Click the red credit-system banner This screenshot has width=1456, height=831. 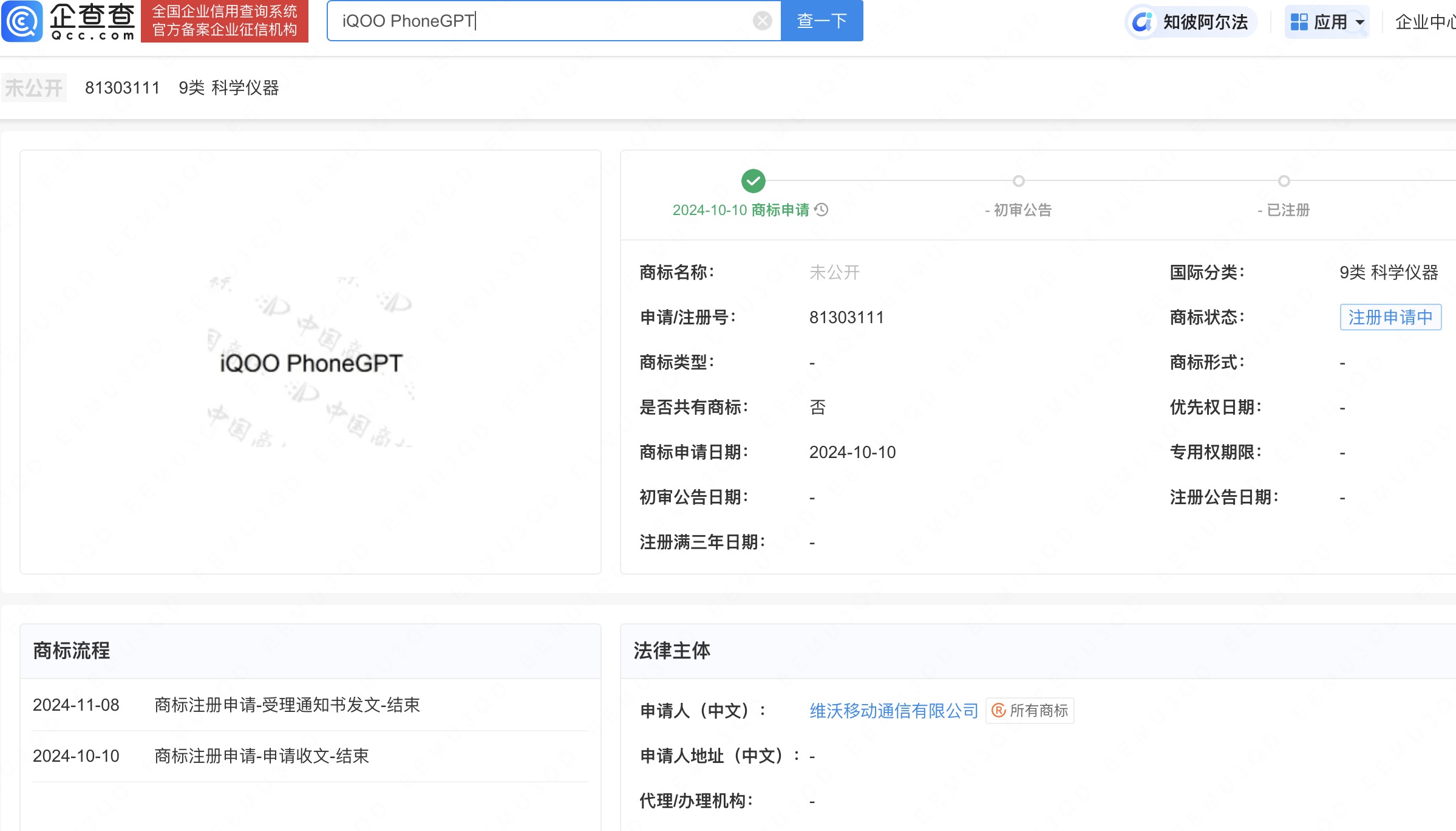click(x=225, y=21)
